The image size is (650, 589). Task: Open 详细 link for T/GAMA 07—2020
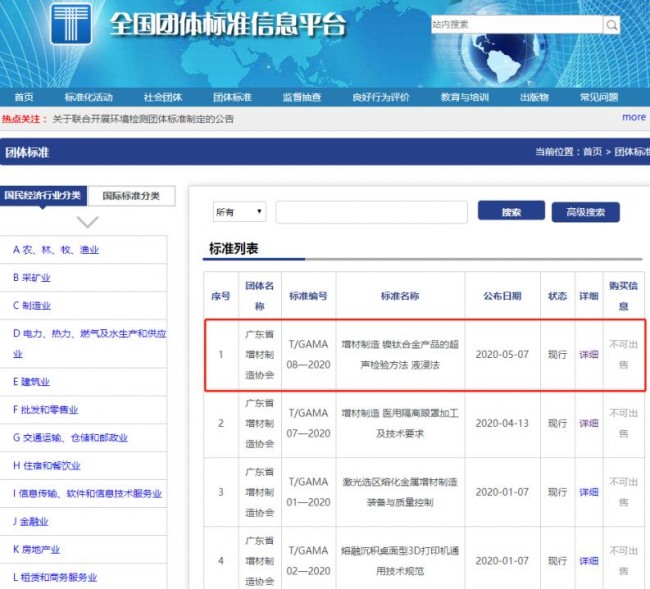coord(589,423)
